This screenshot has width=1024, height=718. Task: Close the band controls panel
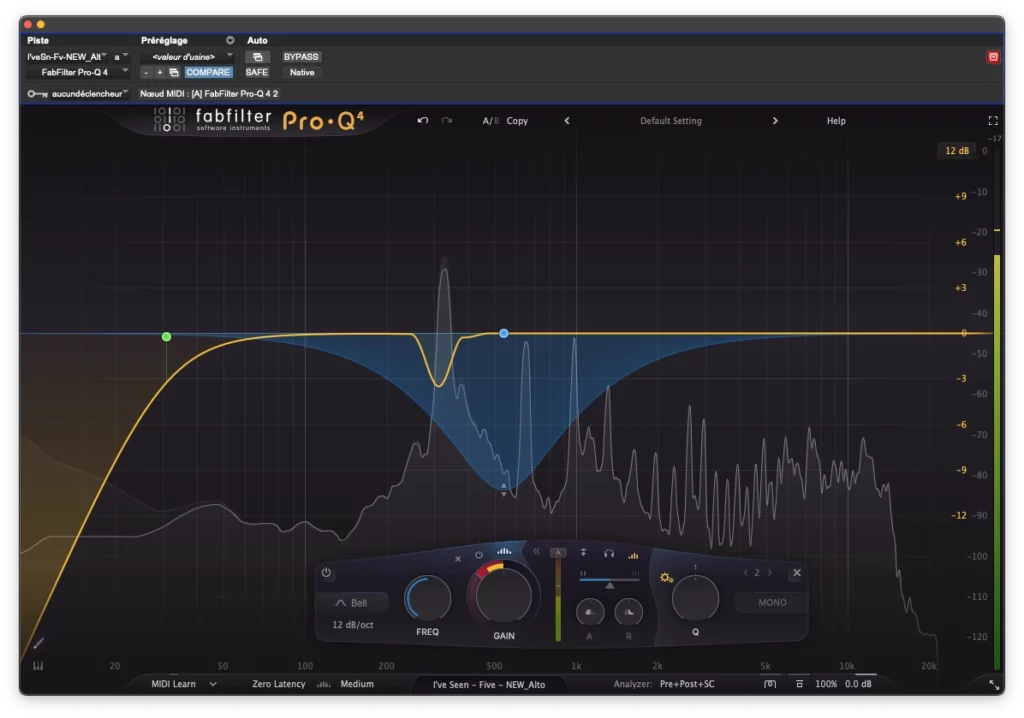[x=797, y=572]
